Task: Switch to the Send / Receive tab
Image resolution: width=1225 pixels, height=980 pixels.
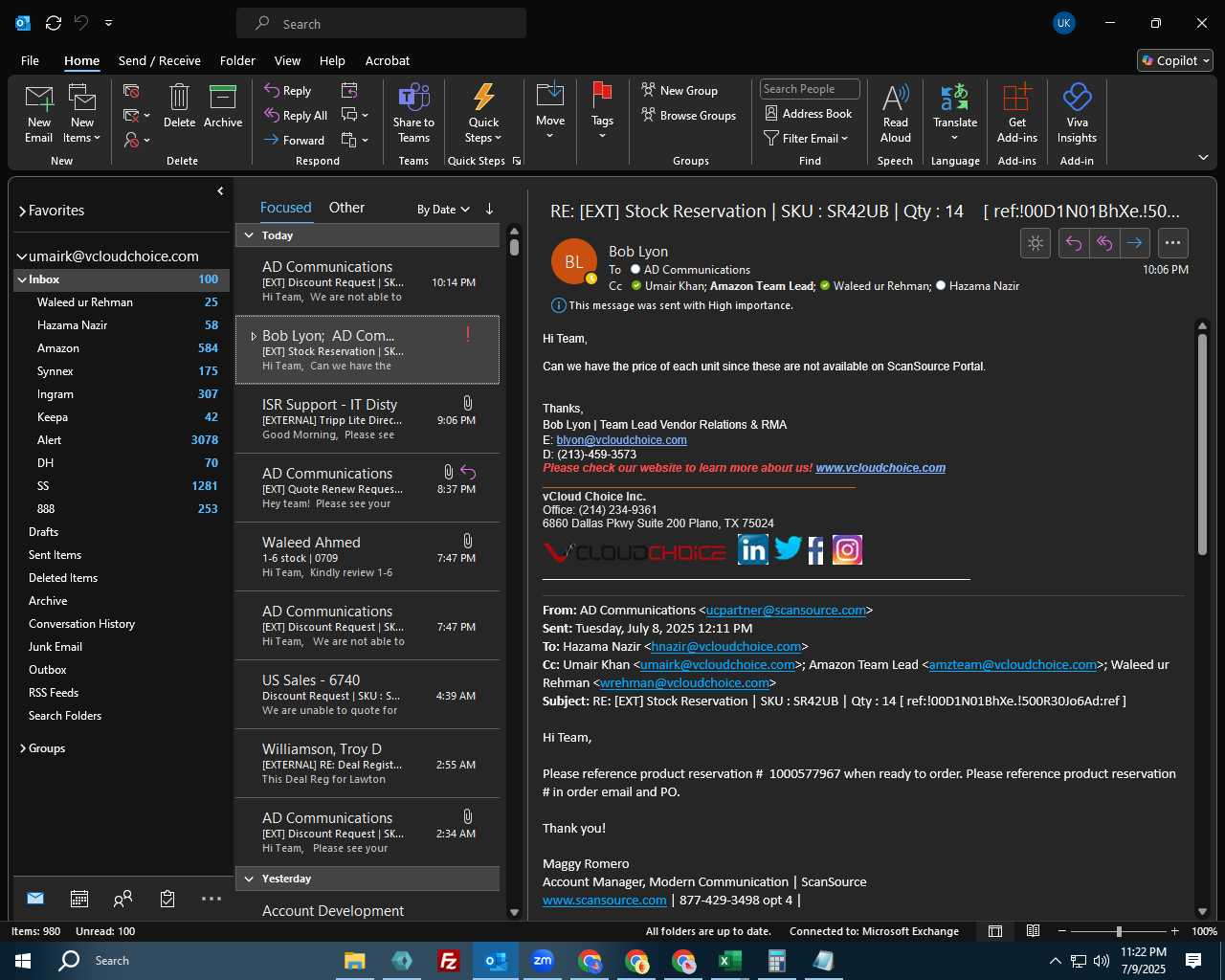Action: coord(159,60)
